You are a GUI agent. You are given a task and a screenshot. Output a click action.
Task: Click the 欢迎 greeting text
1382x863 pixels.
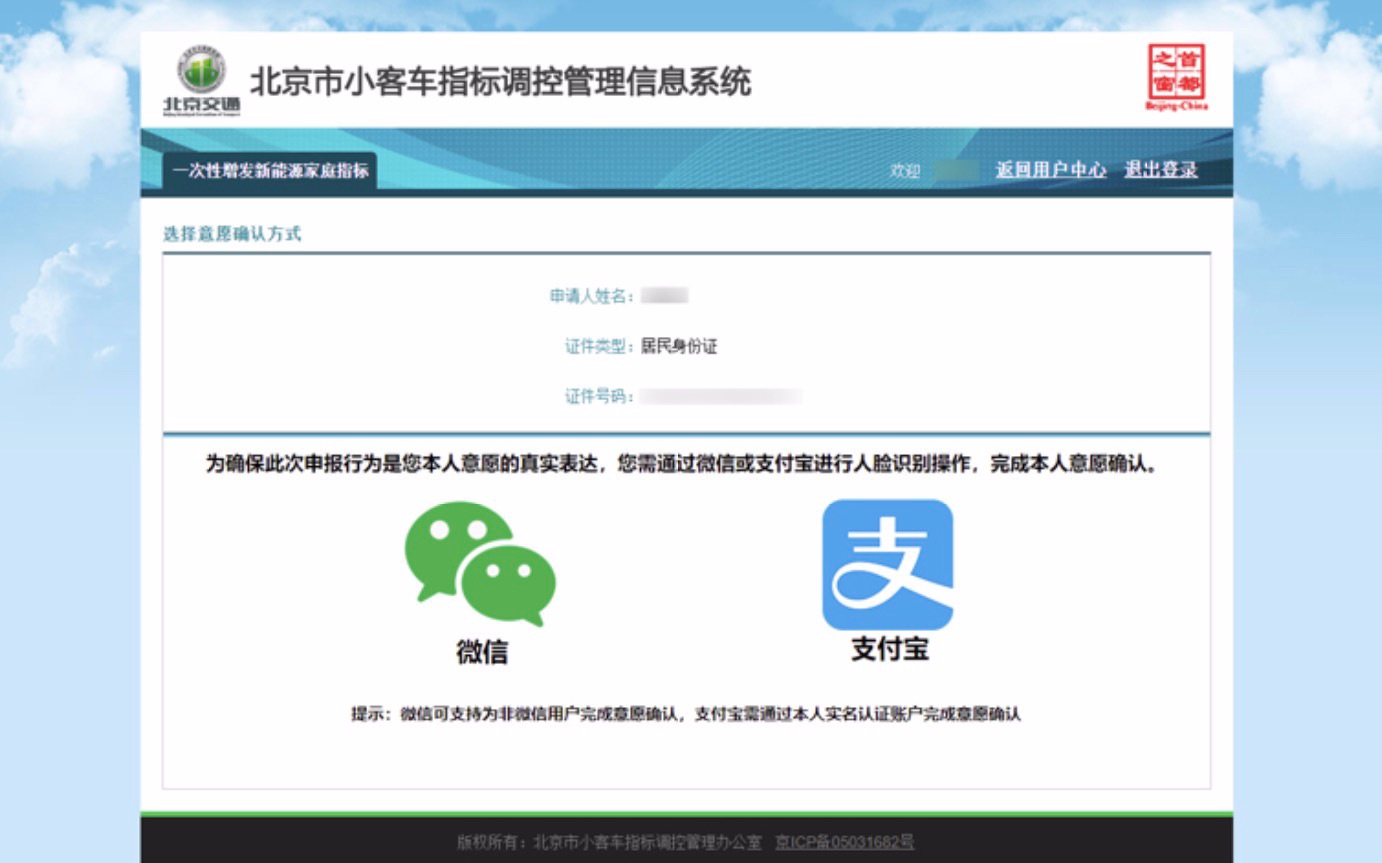(905, 171)
